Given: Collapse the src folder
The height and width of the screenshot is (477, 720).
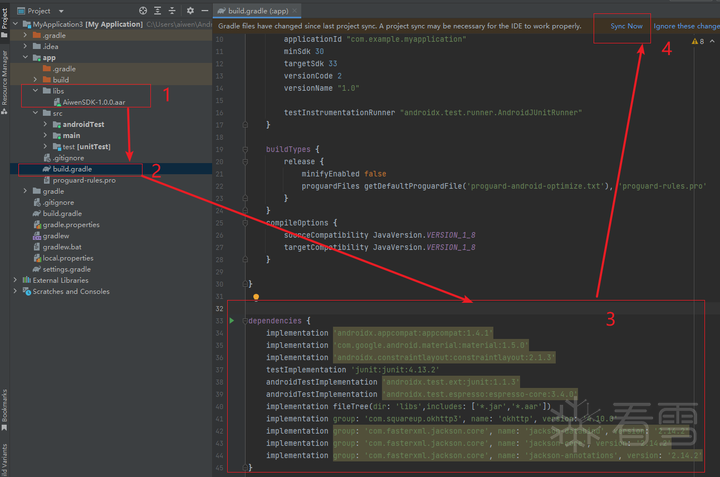Looking at the screenshot, I should click(x=35, y=113).
